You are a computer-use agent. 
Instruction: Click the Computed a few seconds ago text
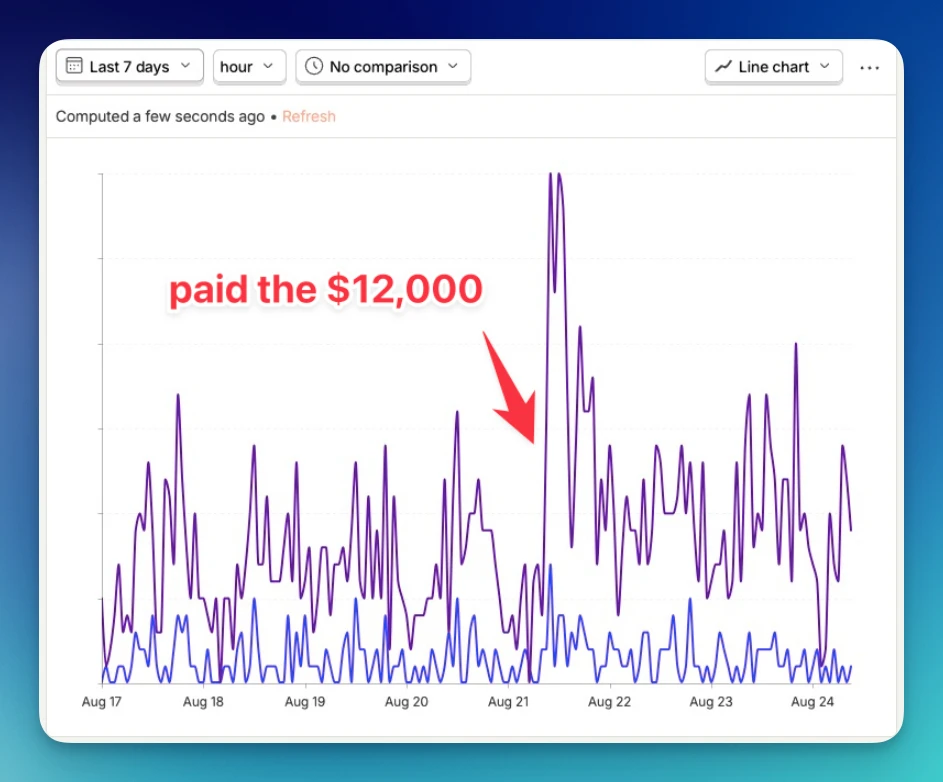160,116
